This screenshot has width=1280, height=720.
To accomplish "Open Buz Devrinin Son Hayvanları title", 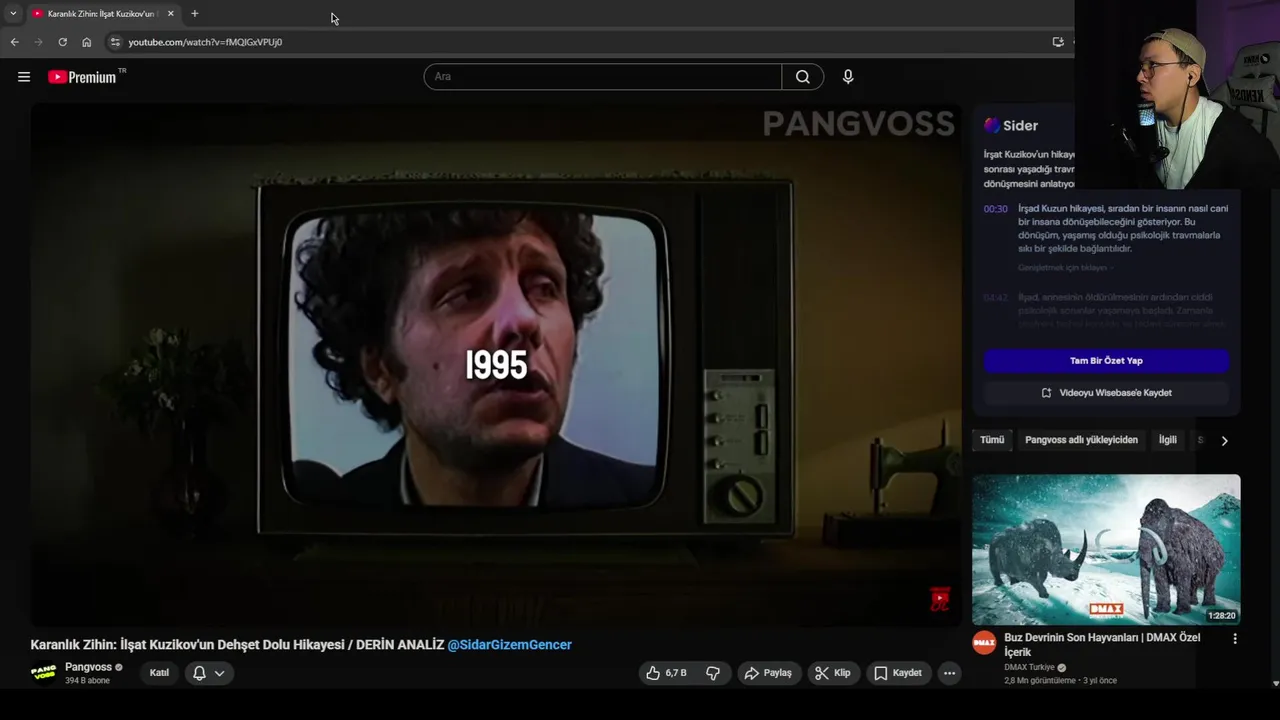I will (x=1102, y=644).
